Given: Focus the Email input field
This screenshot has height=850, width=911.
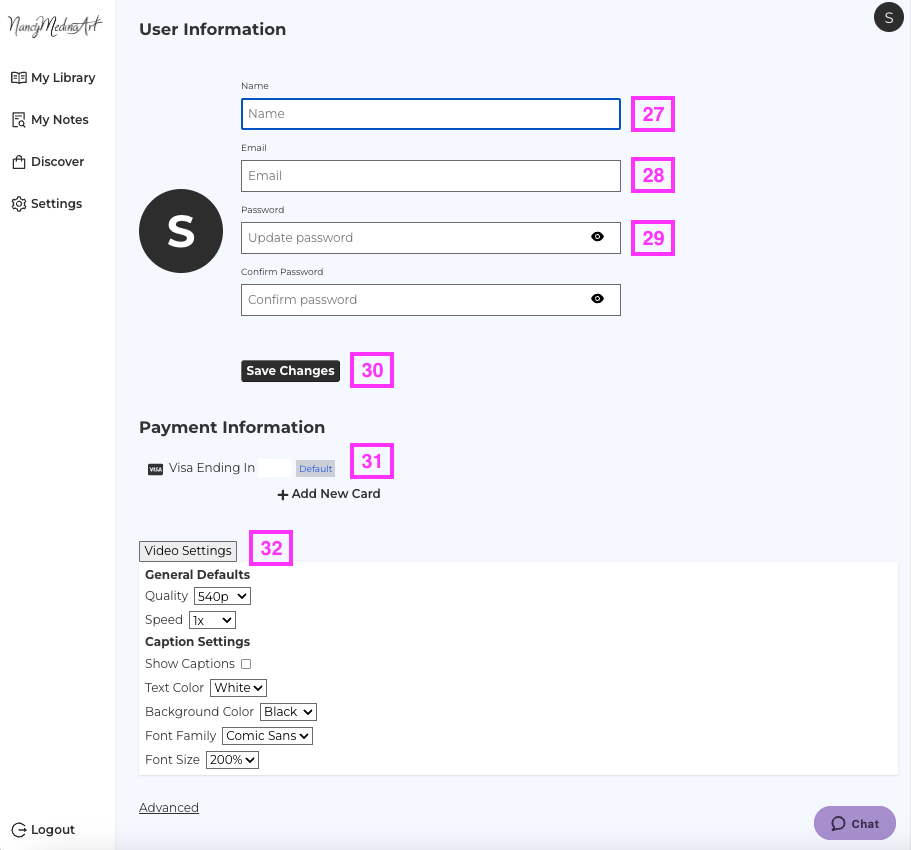Looking at the screenshot, I should pyautogui.click(x=431, y=176).
